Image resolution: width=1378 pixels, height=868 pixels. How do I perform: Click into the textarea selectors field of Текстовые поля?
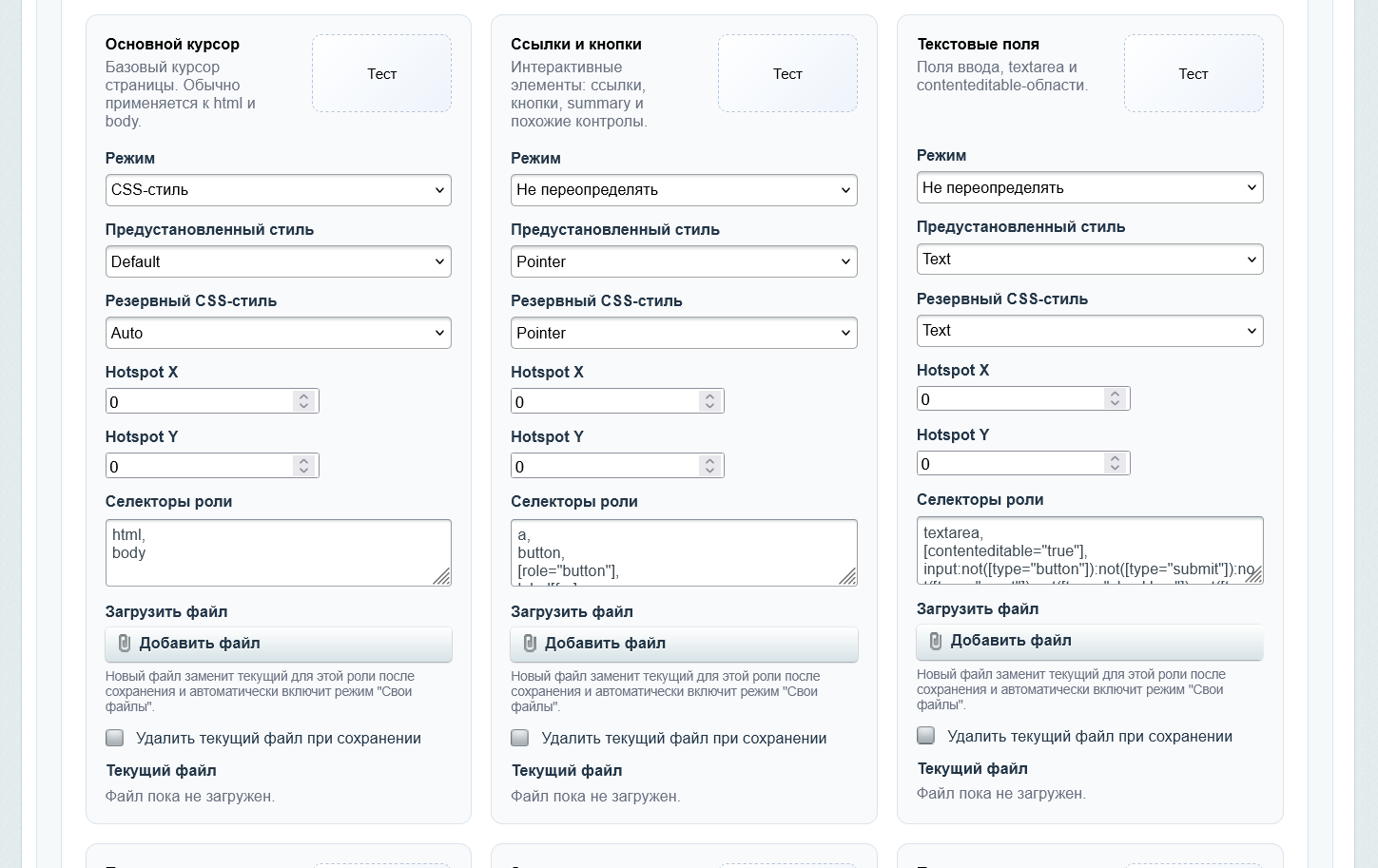coord(1090,550)
